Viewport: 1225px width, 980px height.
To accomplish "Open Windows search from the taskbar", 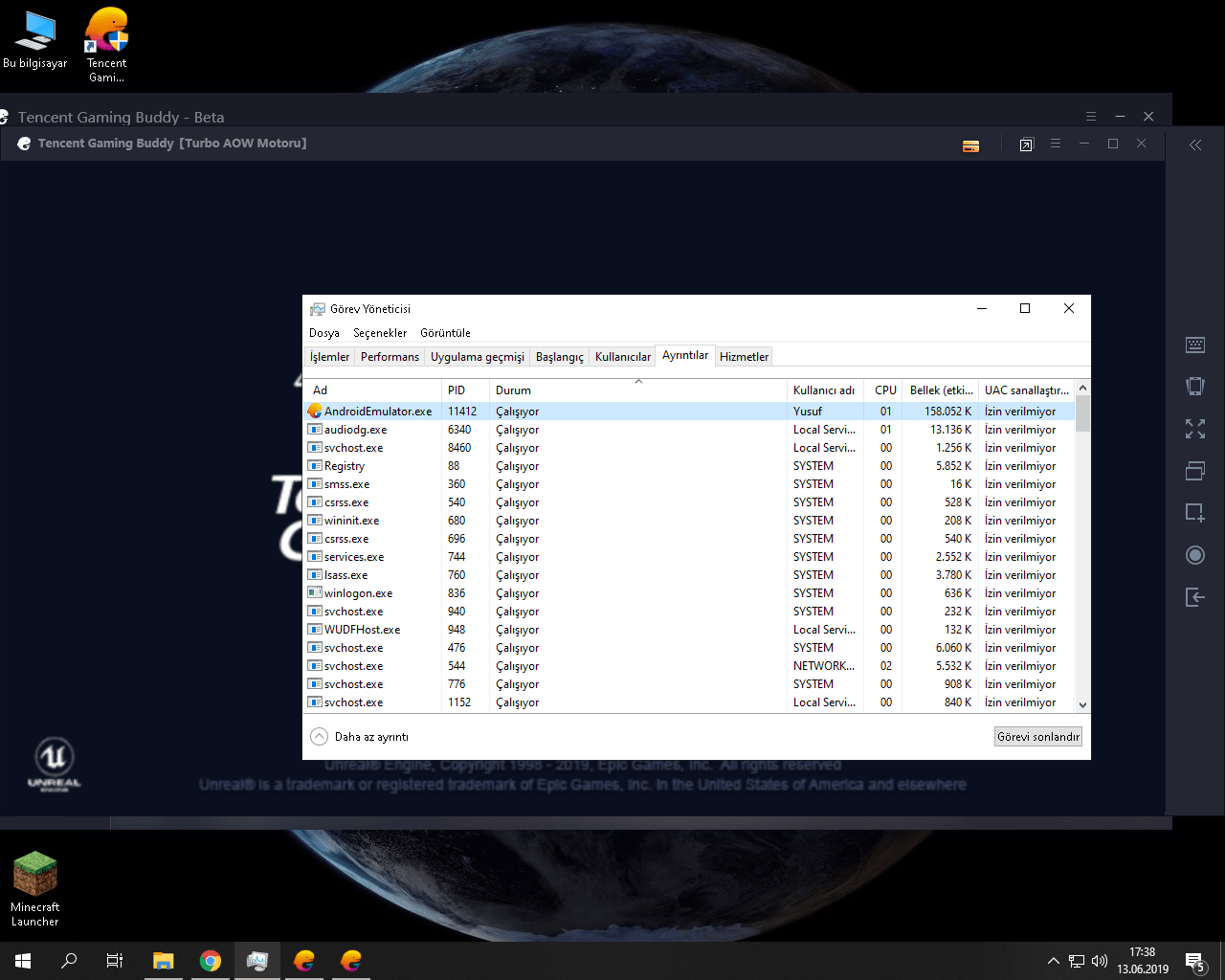I will [69, 961].
